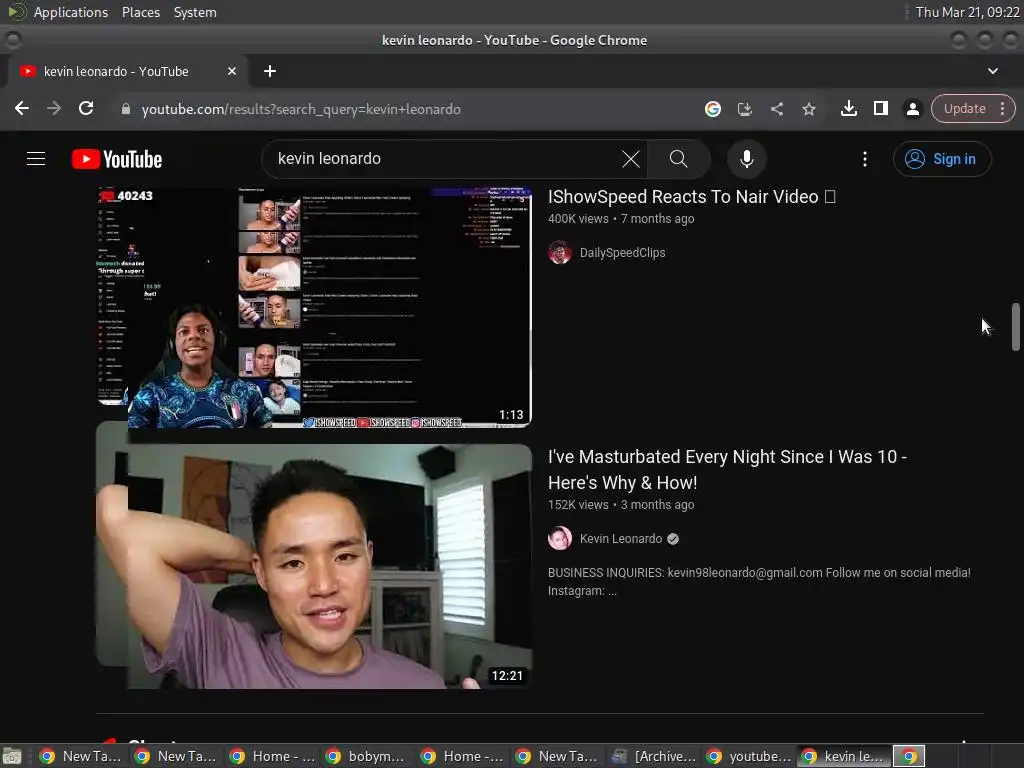Image resolution: width=1024 pixels, height=768 pixels.
Task: Bookmark this page with star
Action: (x=808, y=109)
